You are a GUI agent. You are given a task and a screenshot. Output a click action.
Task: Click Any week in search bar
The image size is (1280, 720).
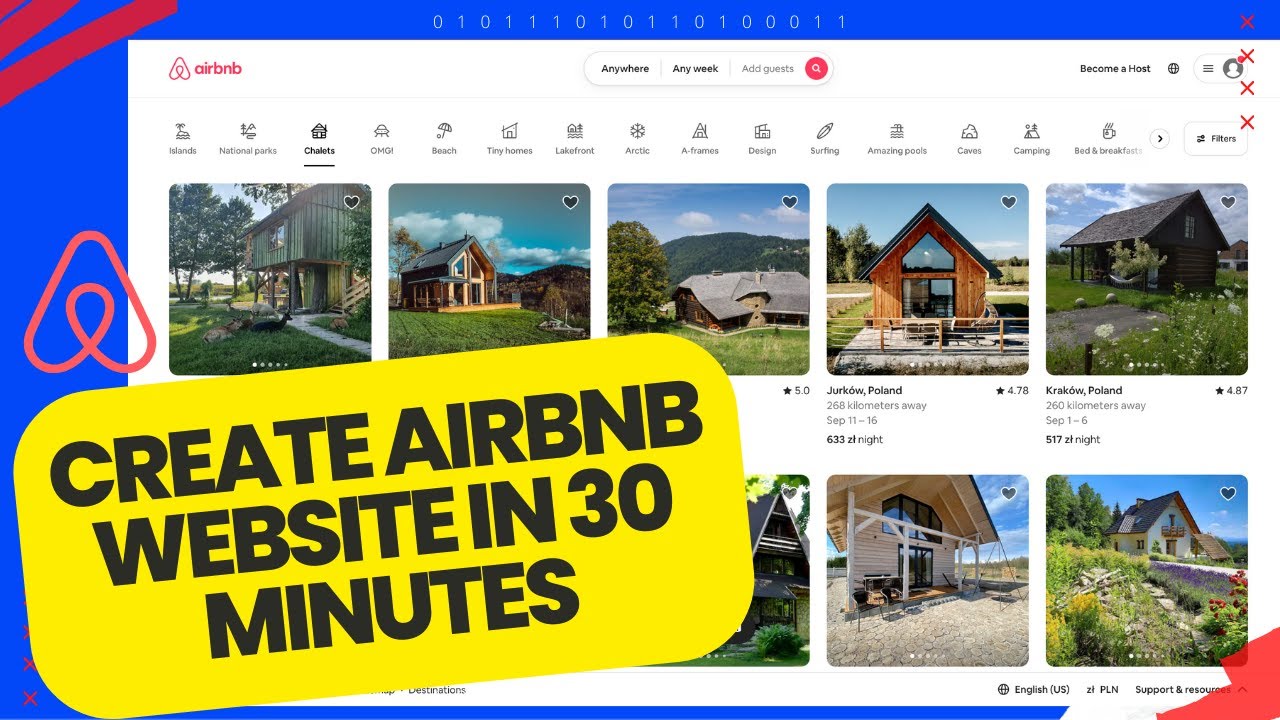pyautogui.click(x=695, y=69)
